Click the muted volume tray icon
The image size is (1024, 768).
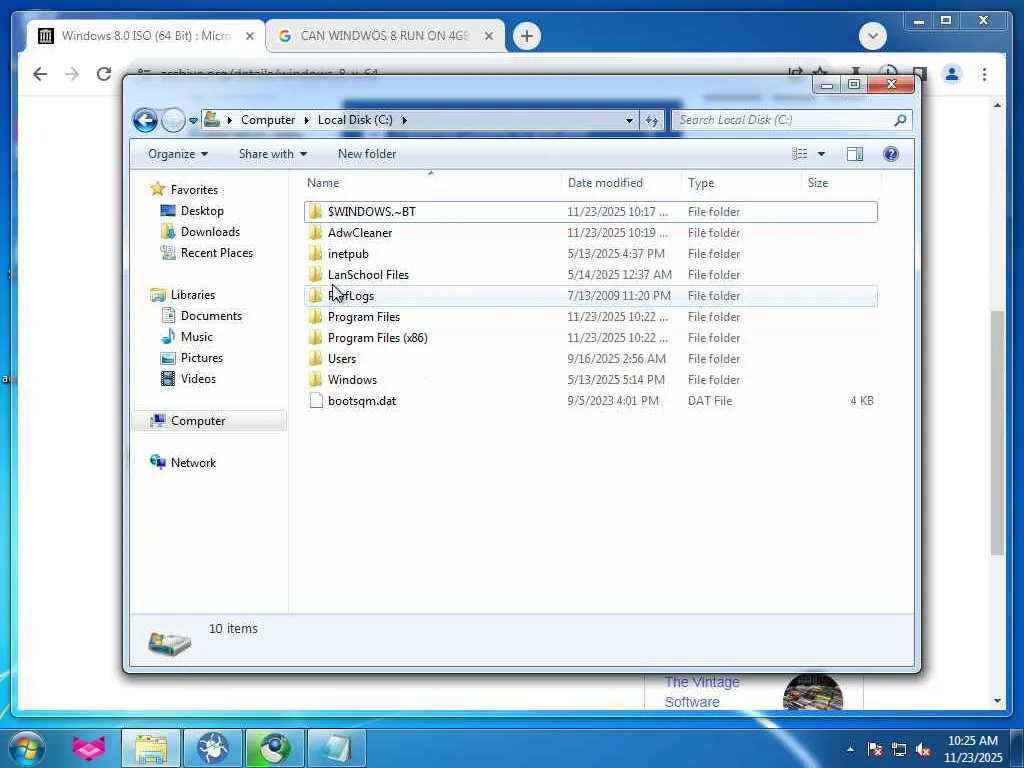[x=923, y=750]
